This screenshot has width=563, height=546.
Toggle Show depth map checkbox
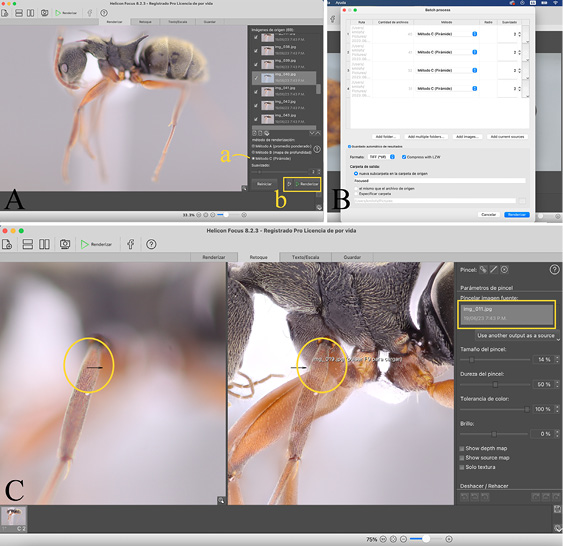pyautogui.click(x=462, y=448)
